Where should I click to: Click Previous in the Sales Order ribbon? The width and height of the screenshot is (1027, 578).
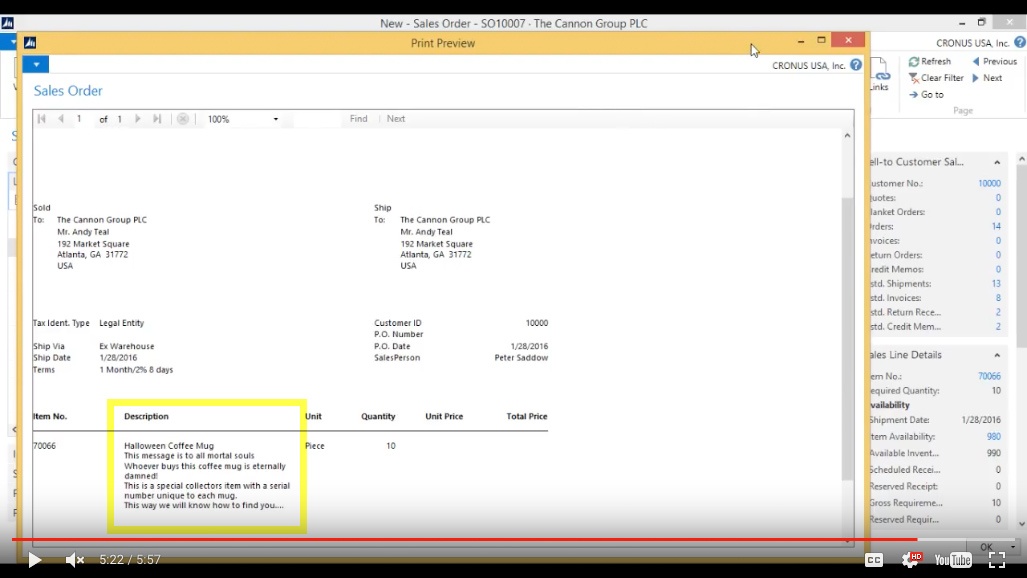pyautogui.click(x=994, y=61)
